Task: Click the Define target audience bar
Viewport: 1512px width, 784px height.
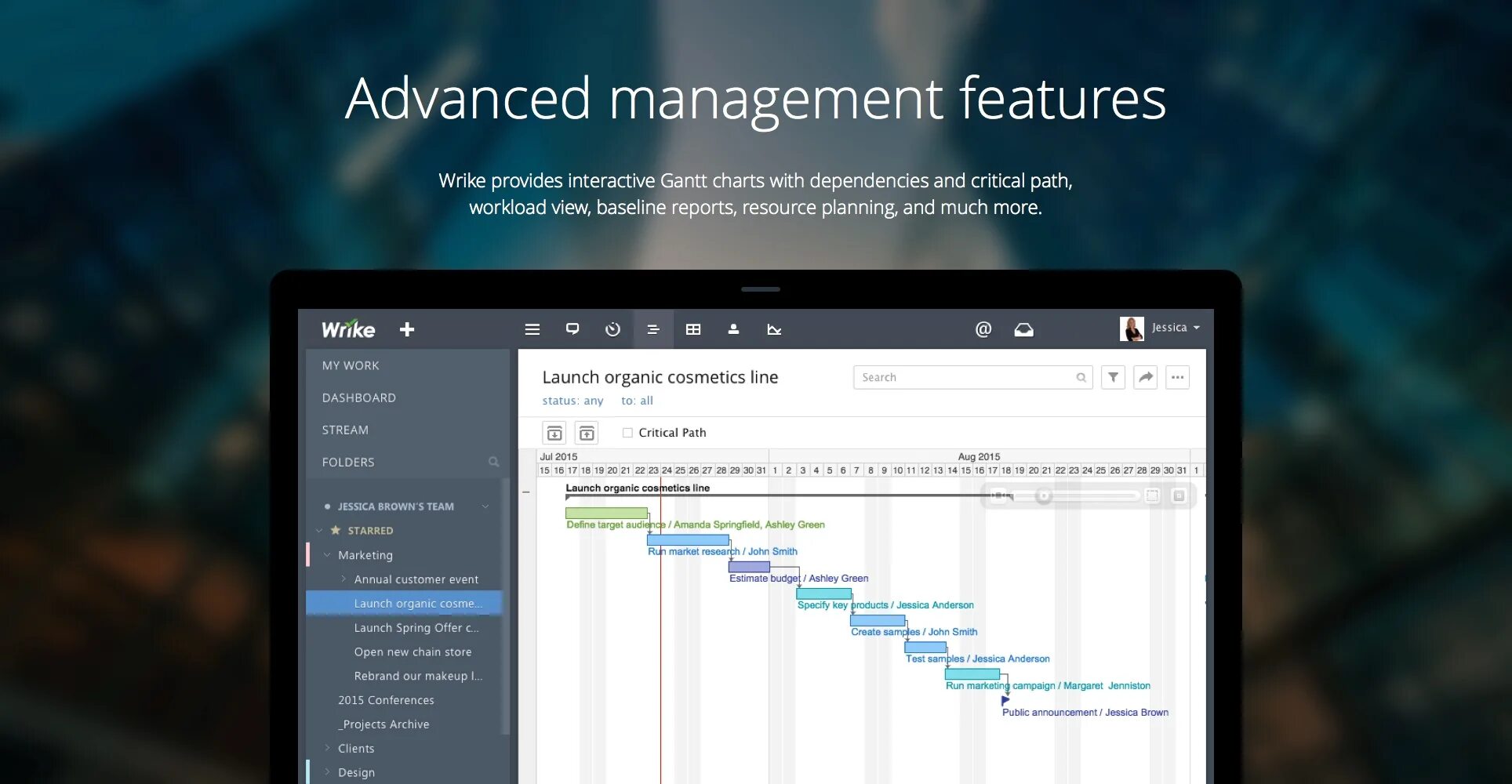Action: click(x=606, y=514)
